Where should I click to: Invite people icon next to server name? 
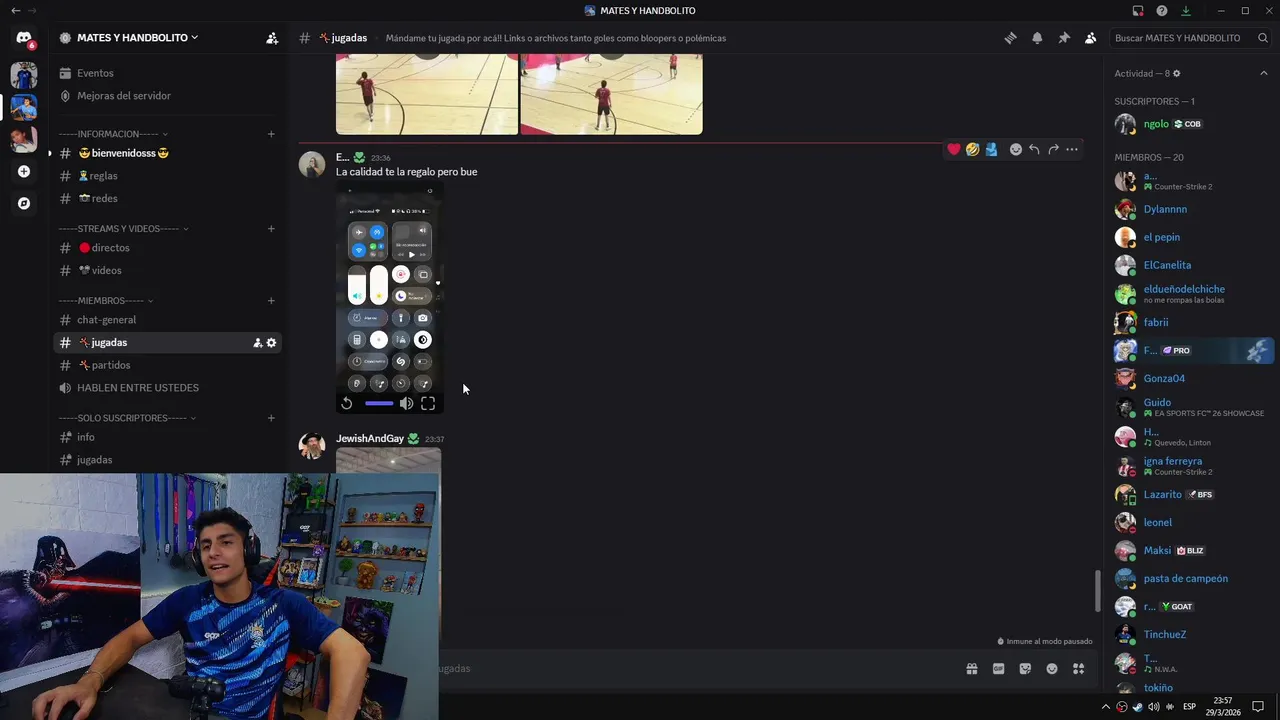[272, 38]
